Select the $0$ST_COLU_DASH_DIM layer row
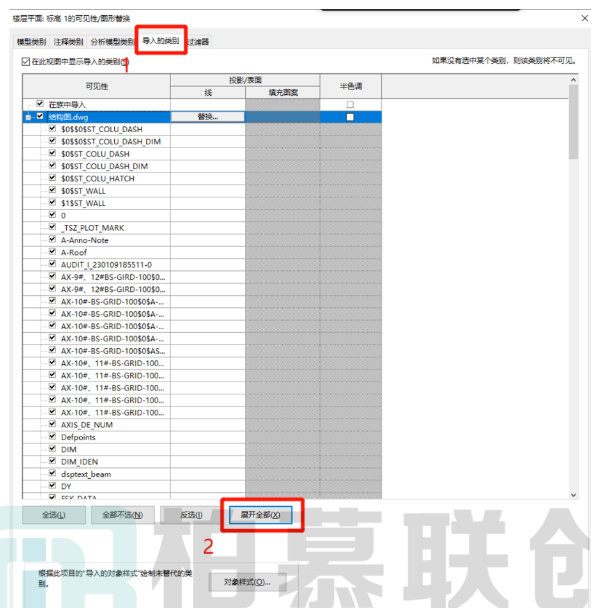 pyautogui.click(x=104, y=166)
